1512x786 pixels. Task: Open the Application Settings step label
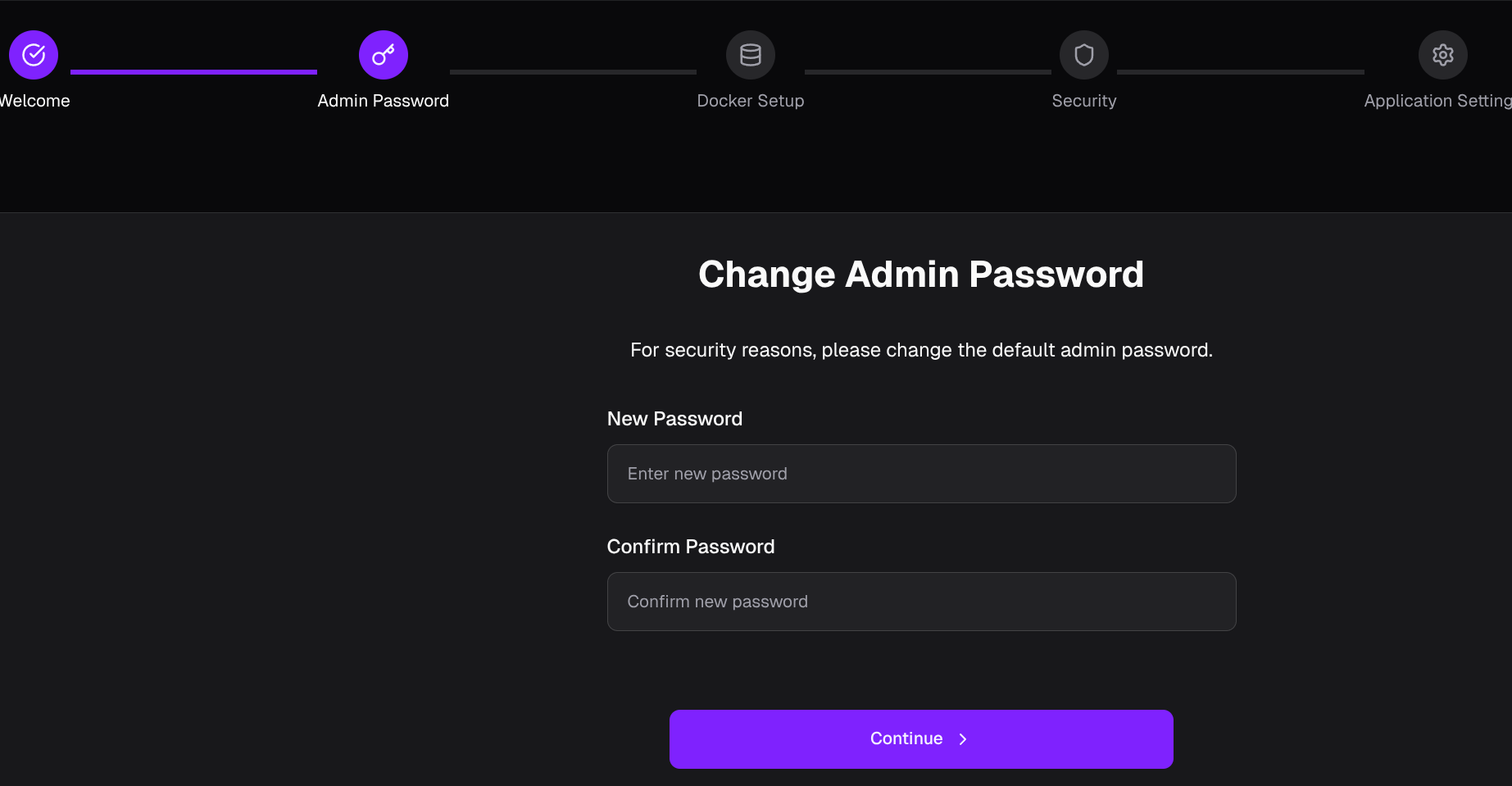point(1437,101)
